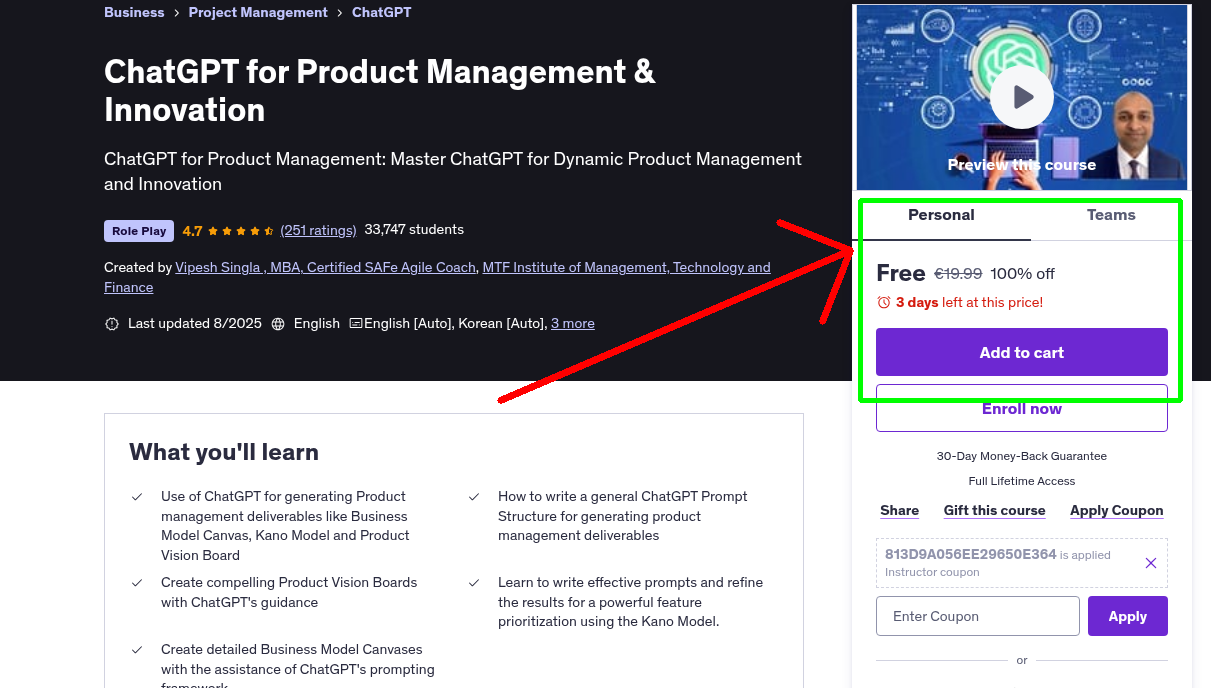Click the breadcrumb chevron after Business
The image size is (1211, 688).
(x=176, y=13)
